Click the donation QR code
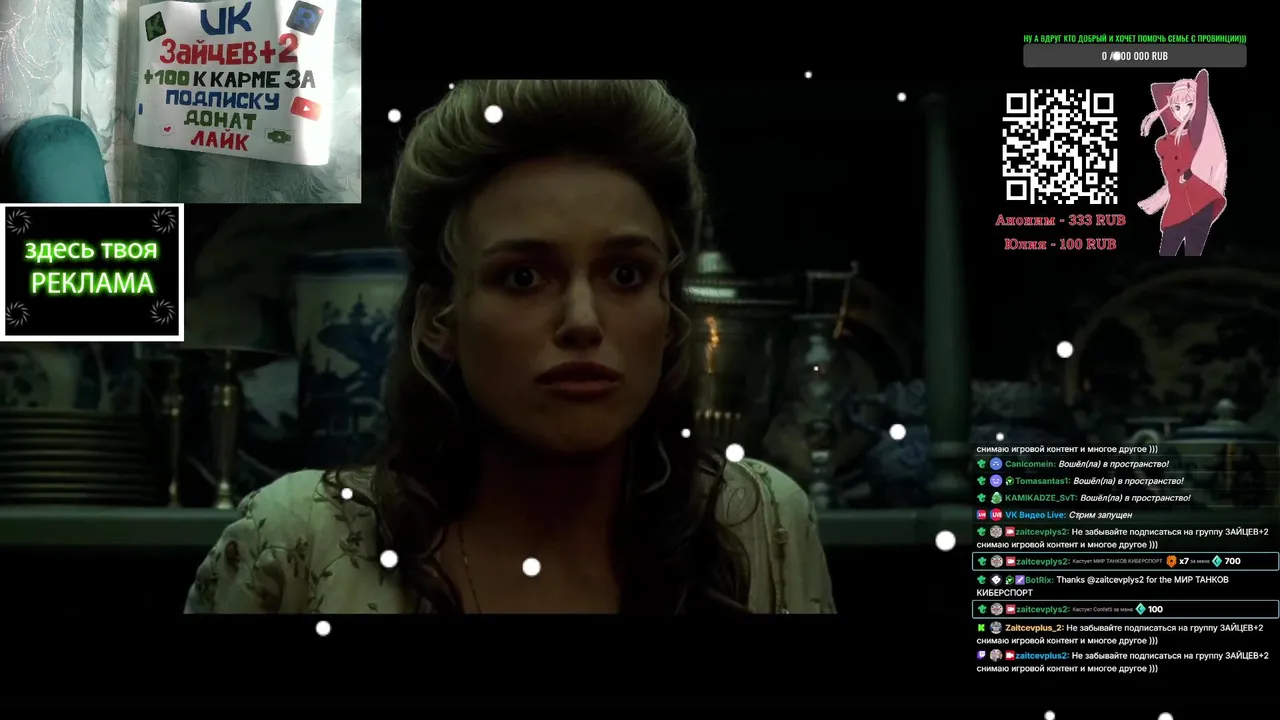Screen dimensions: 1280x720 1059,146
